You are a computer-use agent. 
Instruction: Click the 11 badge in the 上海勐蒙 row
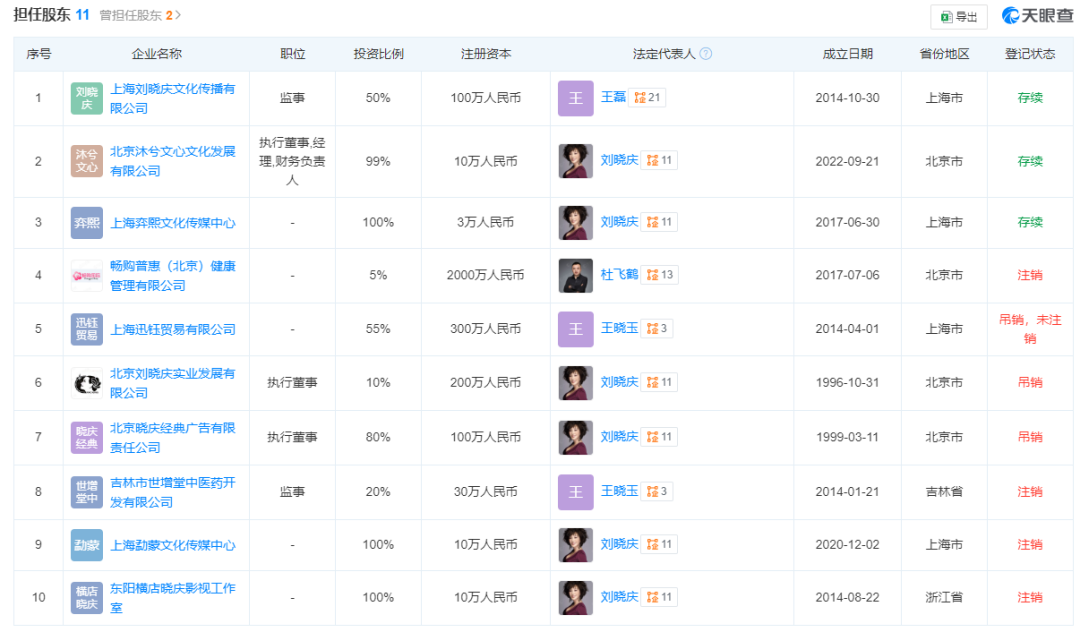660,544
